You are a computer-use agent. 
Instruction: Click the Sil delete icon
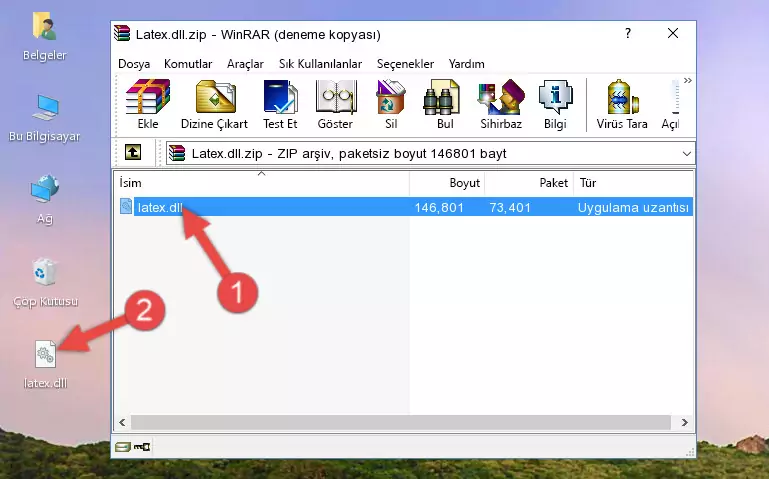(x=391, y=97)
